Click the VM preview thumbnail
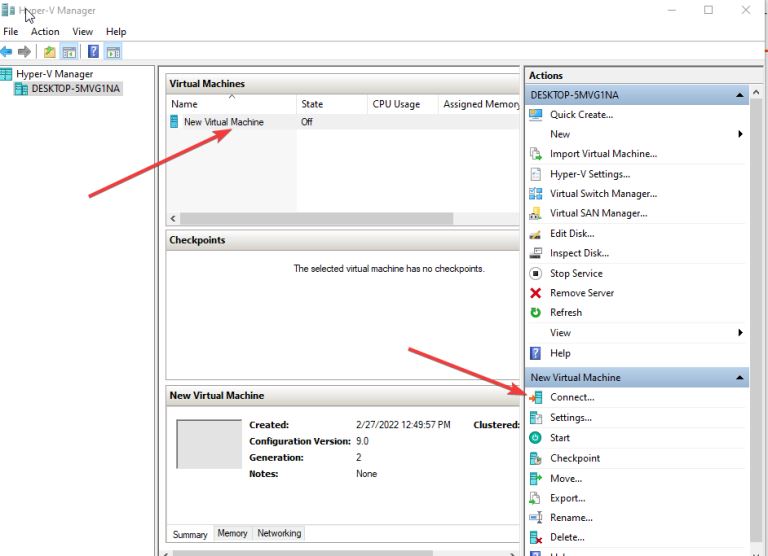 [x=209, y=444]
